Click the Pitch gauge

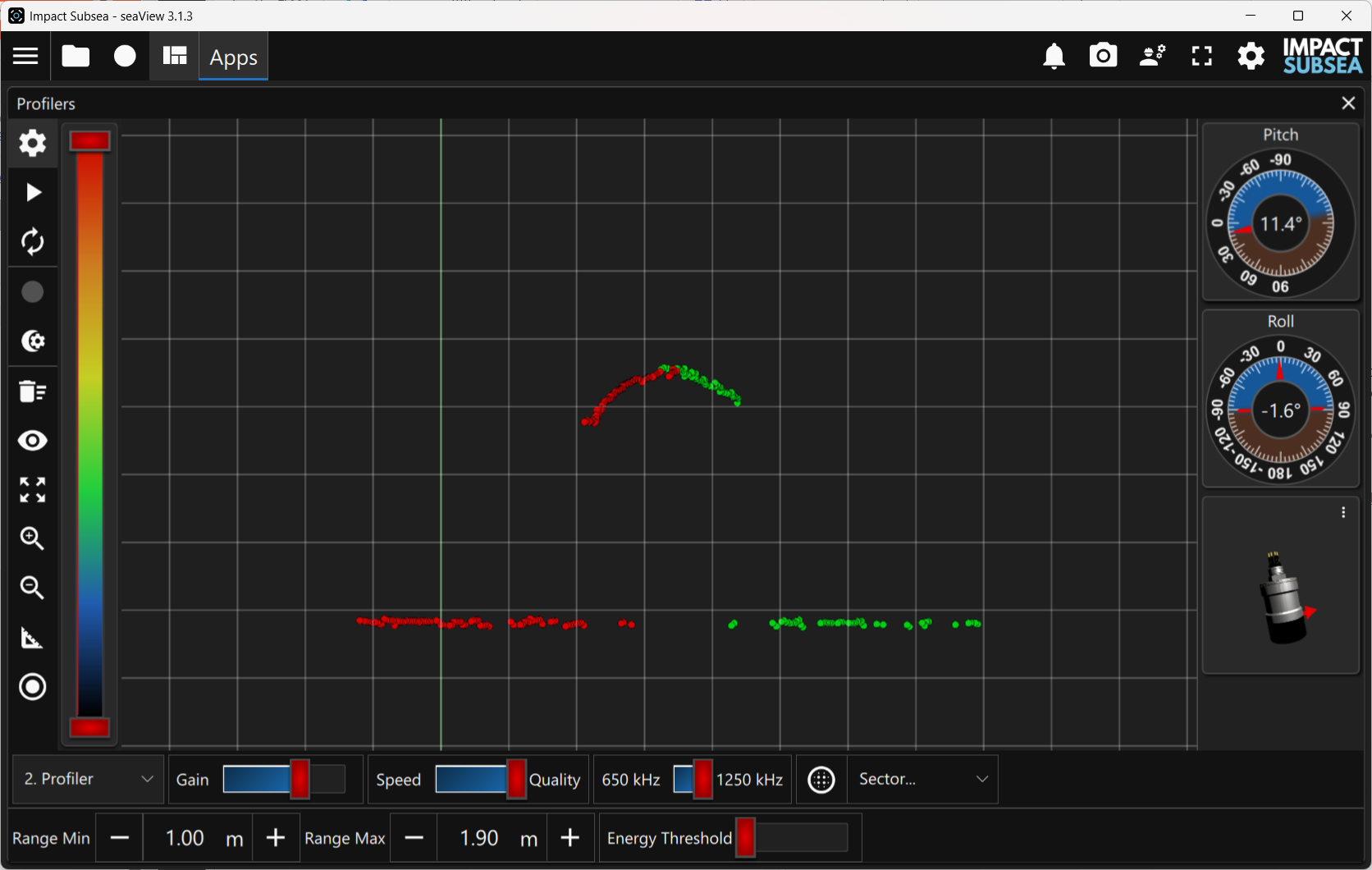click(1280, 223)
